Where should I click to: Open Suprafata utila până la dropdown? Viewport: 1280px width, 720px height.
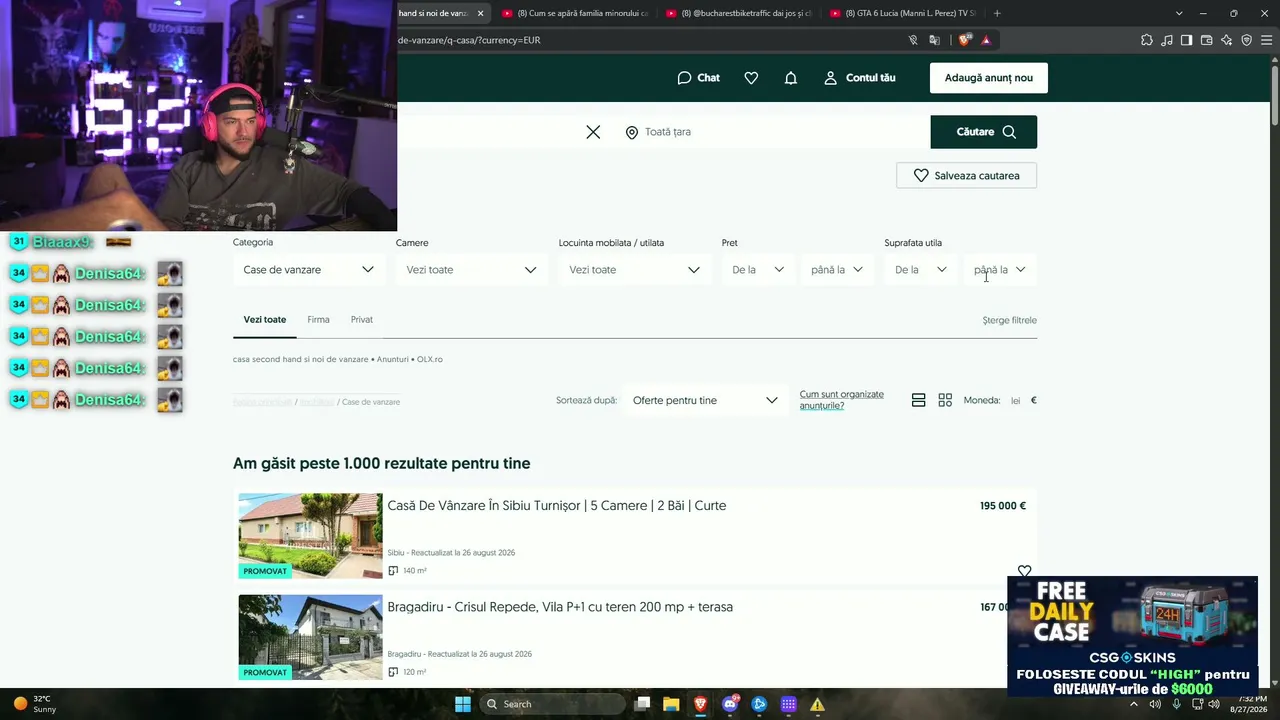(x=1000, y=270)
